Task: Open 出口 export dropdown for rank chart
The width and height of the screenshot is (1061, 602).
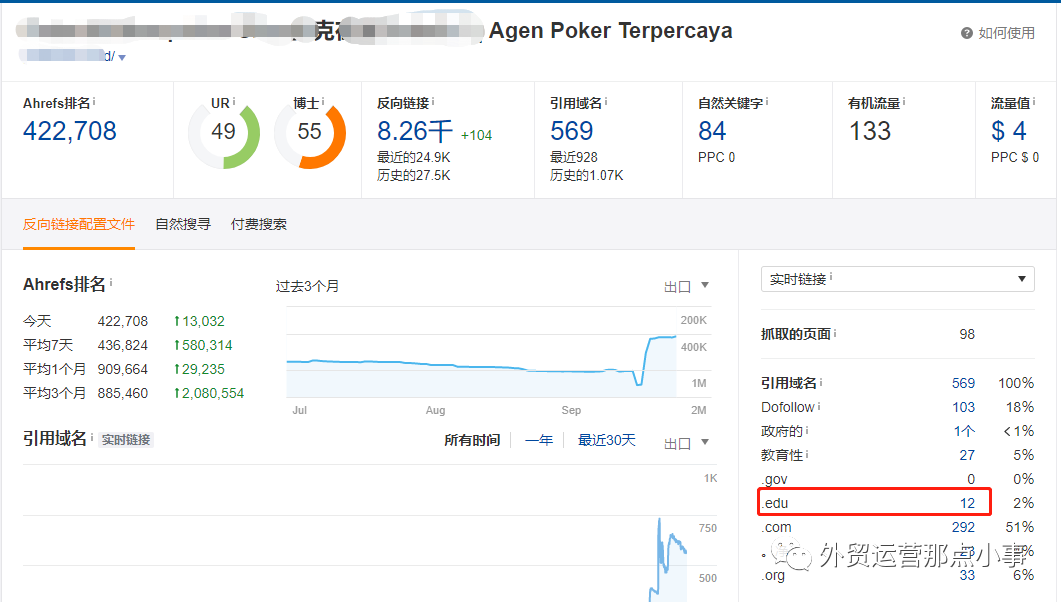Action: pos(686,286)
